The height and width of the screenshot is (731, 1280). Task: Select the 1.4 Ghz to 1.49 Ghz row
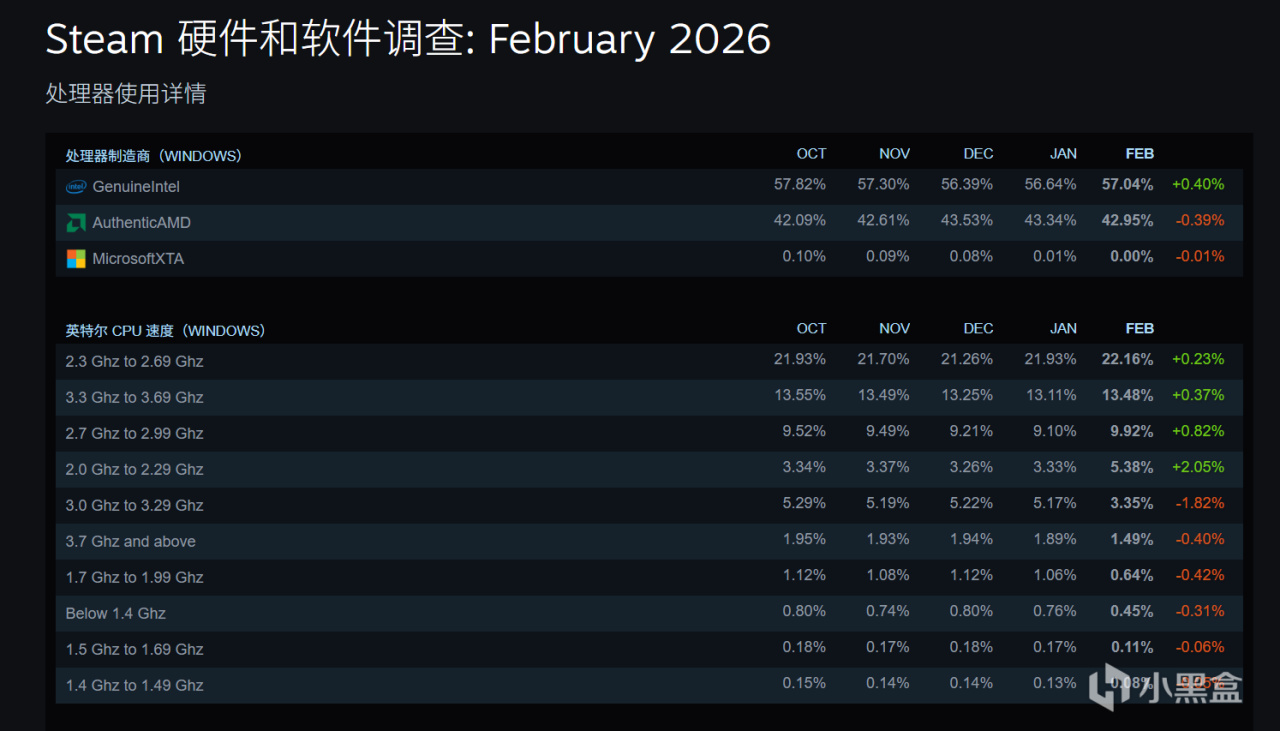pos(134,686)
